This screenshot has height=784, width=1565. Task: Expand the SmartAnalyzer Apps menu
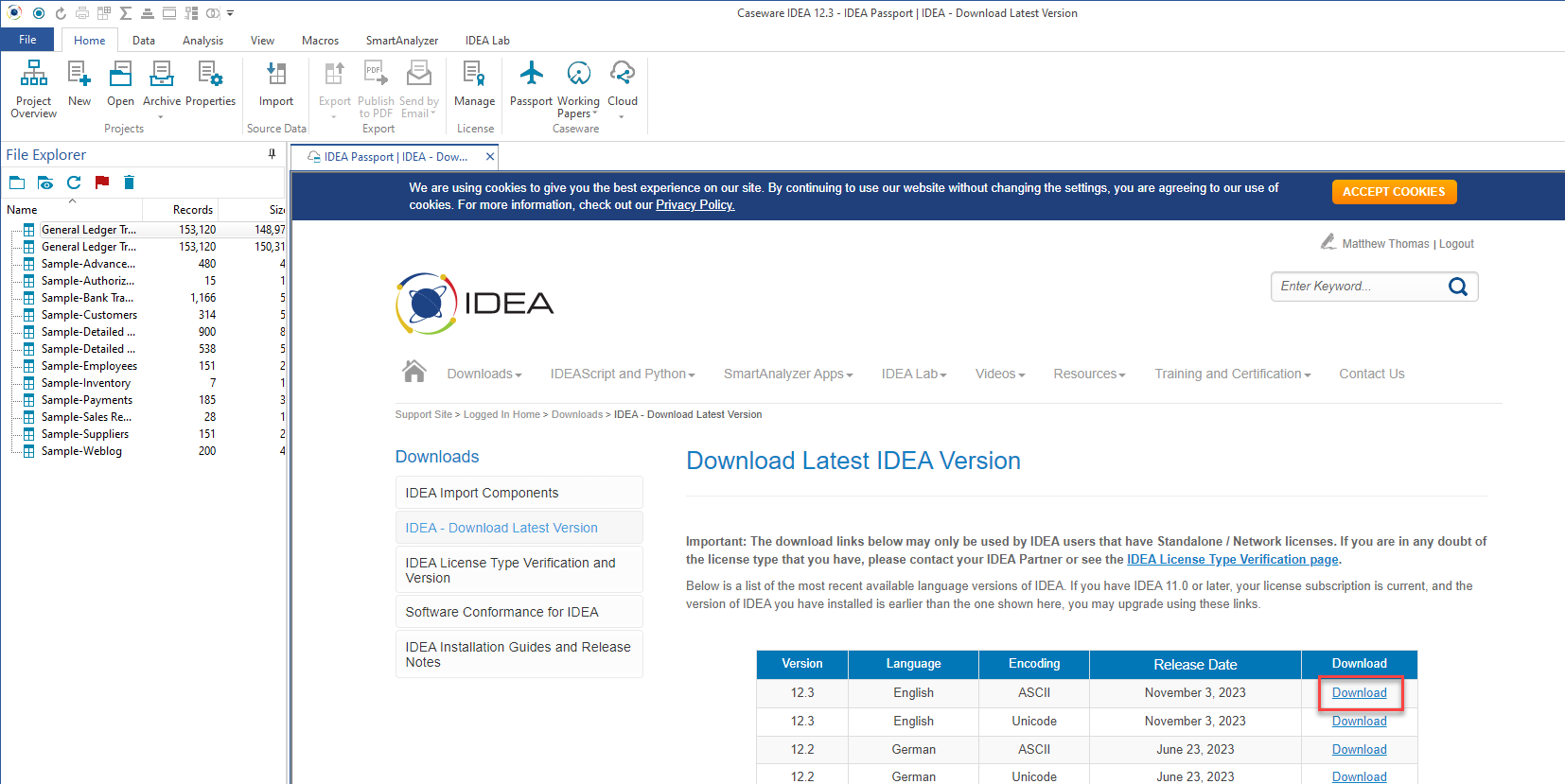pyautogui.click(x=788, y=374)
